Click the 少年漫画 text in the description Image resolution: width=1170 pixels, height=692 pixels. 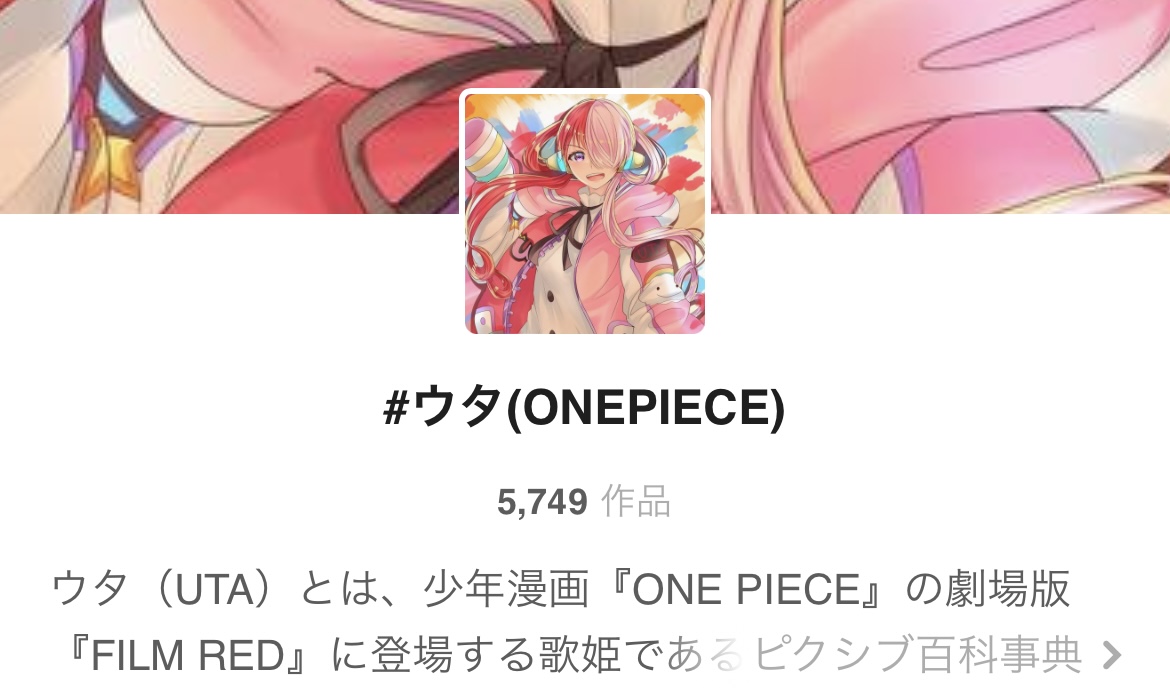tap(506, 589)
